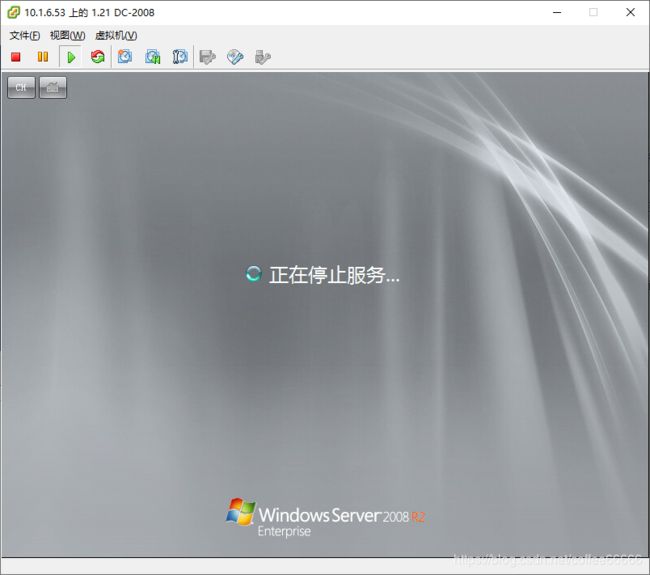Pause the VM with Suspend icon
Viewport: 650px width, 575px height.
coord(43,57)
